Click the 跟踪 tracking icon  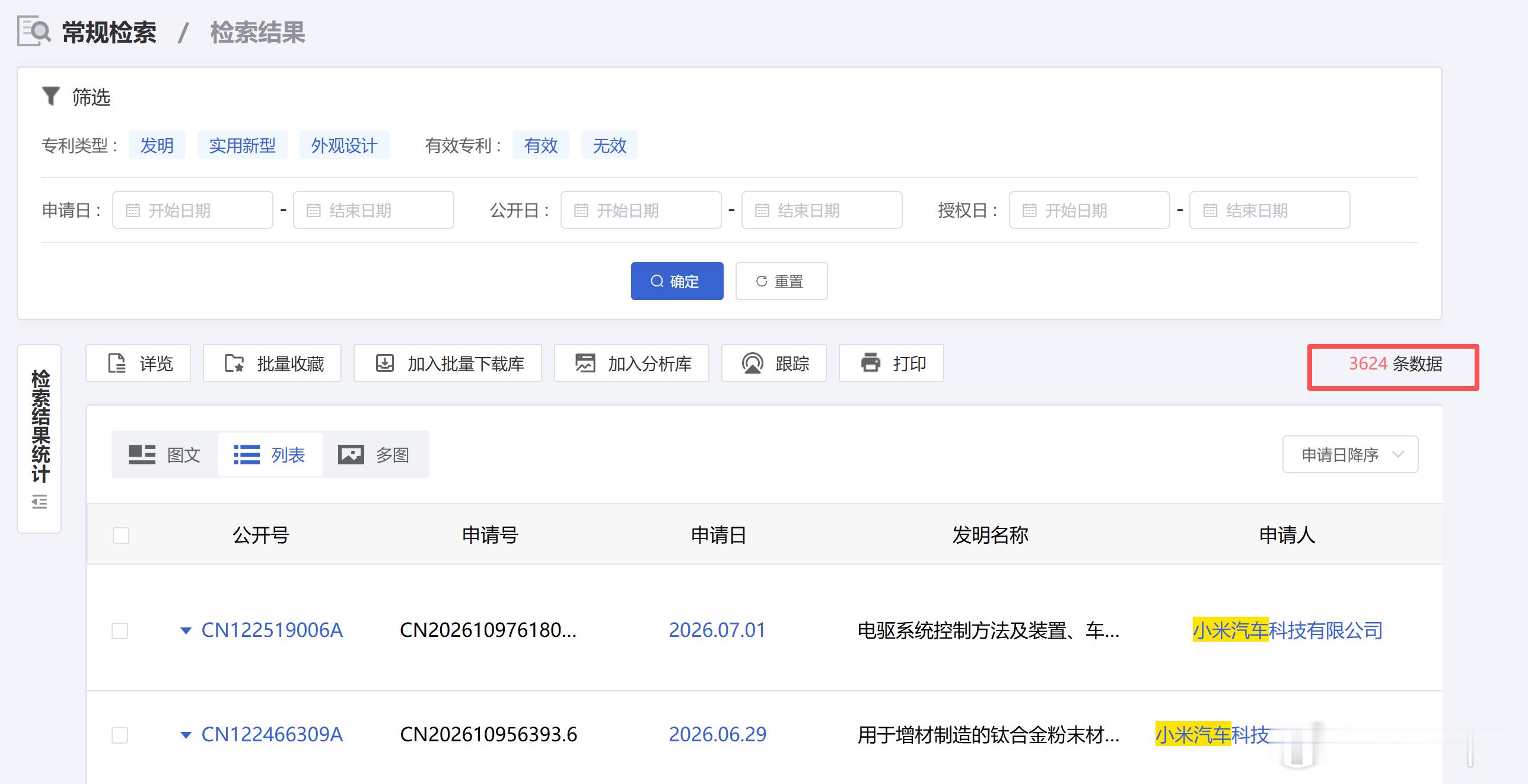point(753,363)
